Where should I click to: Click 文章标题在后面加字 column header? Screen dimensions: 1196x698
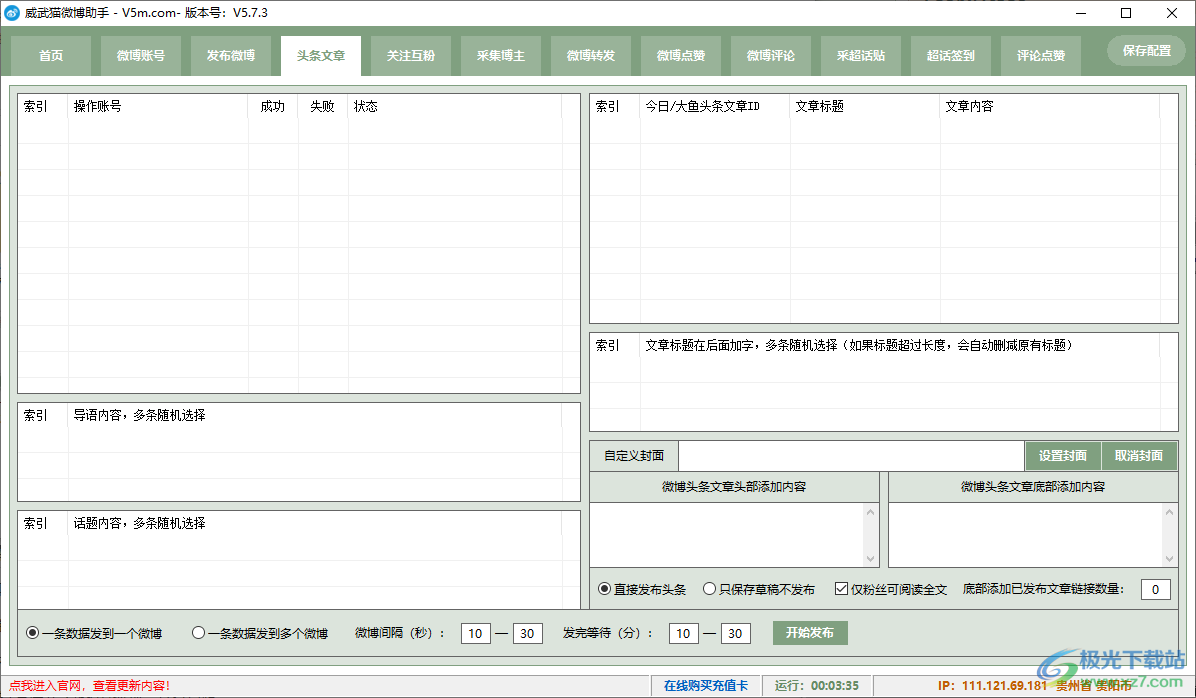899,346
